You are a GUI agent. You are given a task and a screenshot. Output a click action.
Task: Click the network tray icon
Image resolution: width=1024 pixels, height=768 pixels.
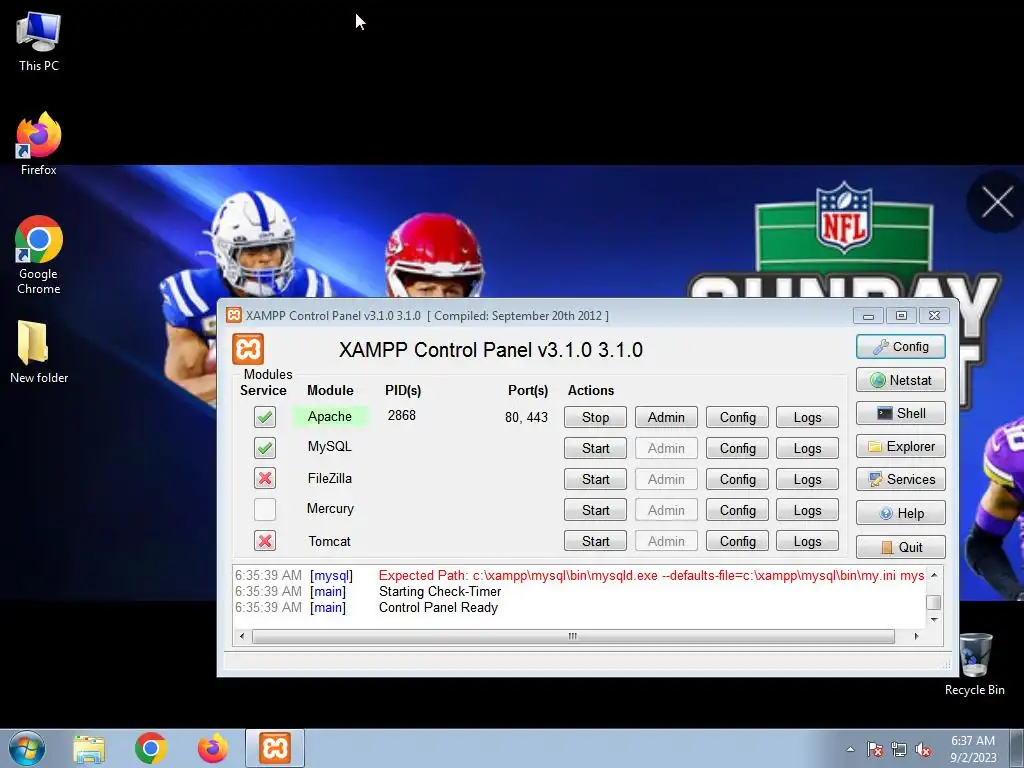(x=899, y=750)
